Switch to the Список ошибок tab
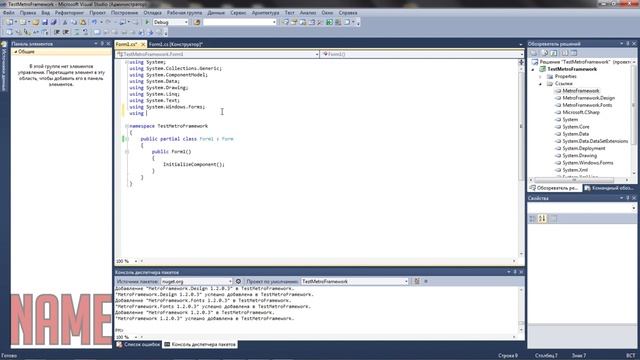Image resolution: width=640 pixels, height=360 pixels. pyautogui.click(x=138, y=344)
